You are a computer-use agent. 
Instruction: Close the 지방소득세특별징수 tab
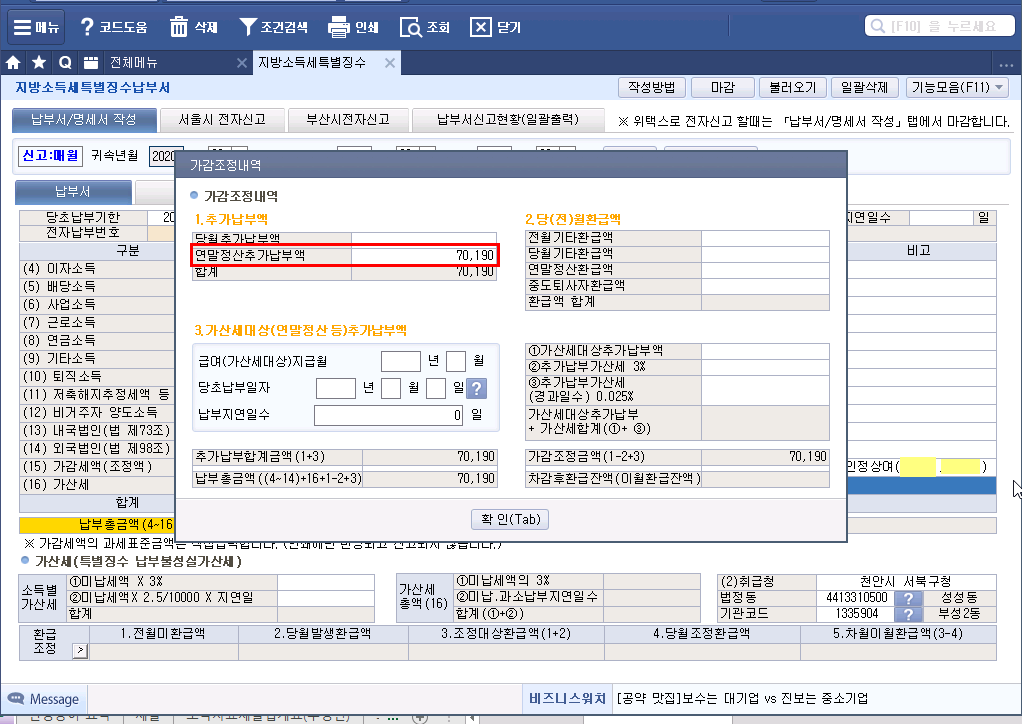(390, 63)
